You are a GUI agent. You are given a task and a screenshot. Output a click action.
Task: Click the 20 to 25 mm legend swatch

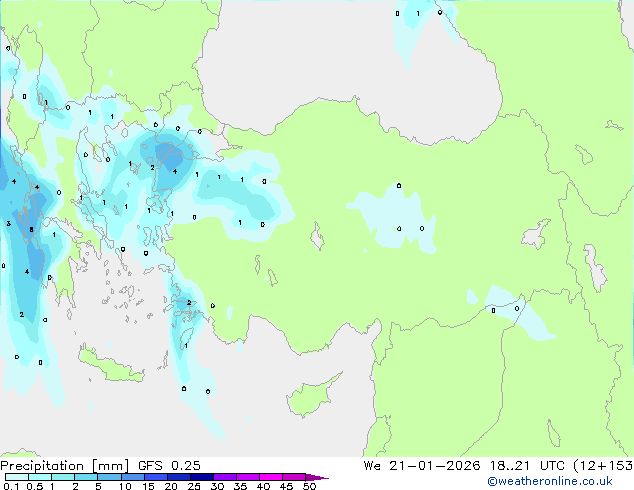click(x=178, y=477)
